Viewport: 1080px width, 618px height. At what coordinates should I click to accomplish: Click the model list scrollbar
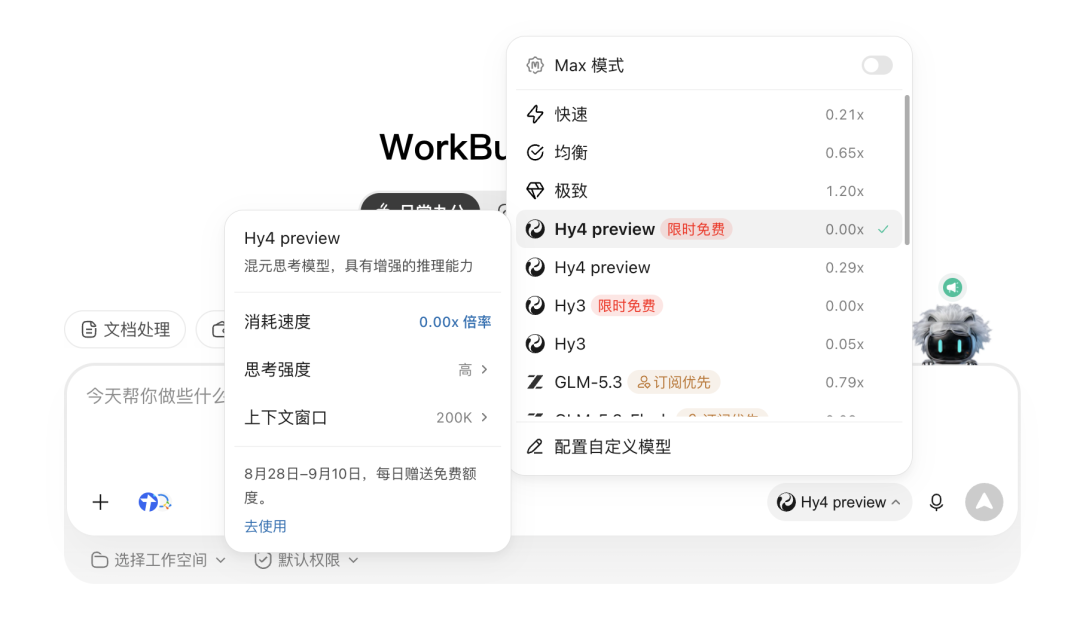coord(906,169)
